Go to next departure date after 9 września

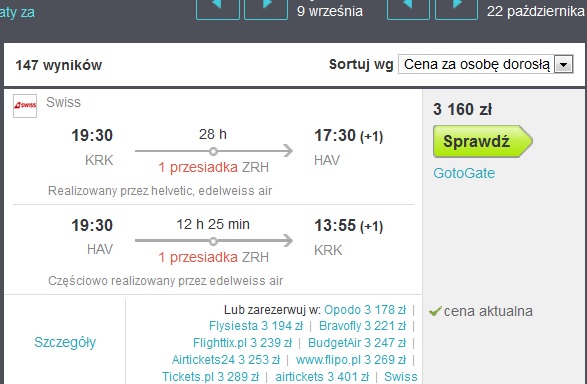click(x=266, y=7)
